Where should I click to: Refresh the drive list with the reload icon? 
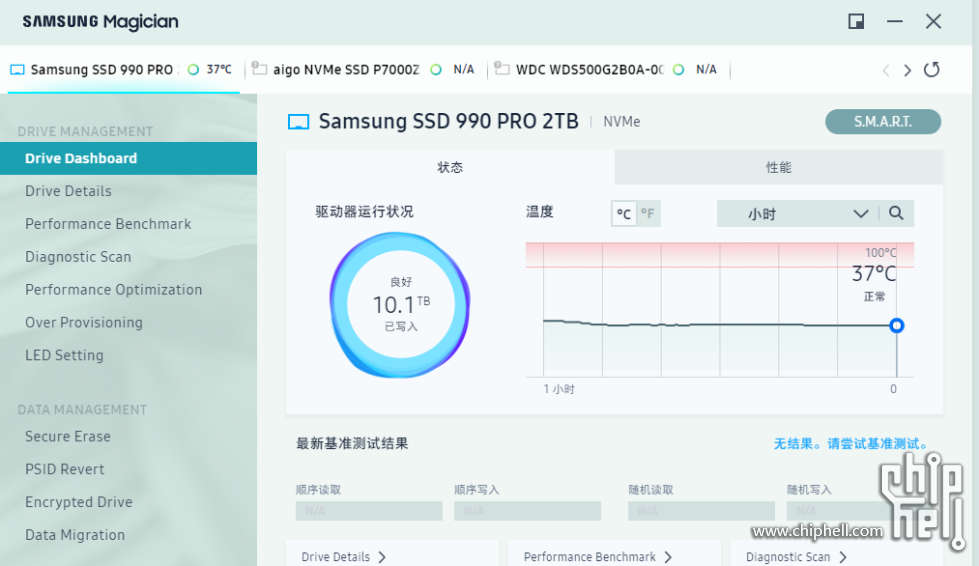(932, 69)
